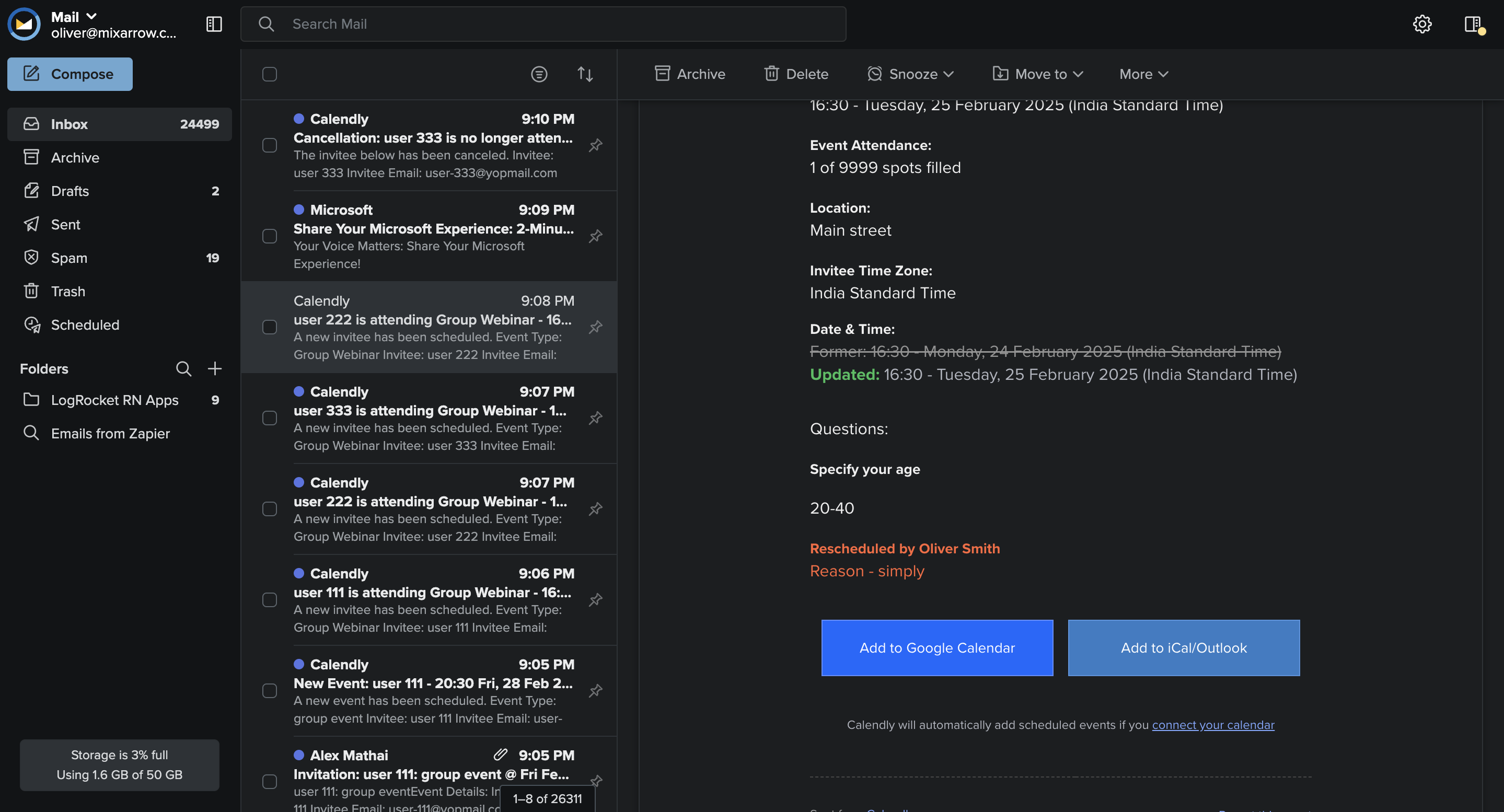Click the Mail app logo icon
The width and height of the screenshot is (1504, 812).
click(x=24, y=24)
